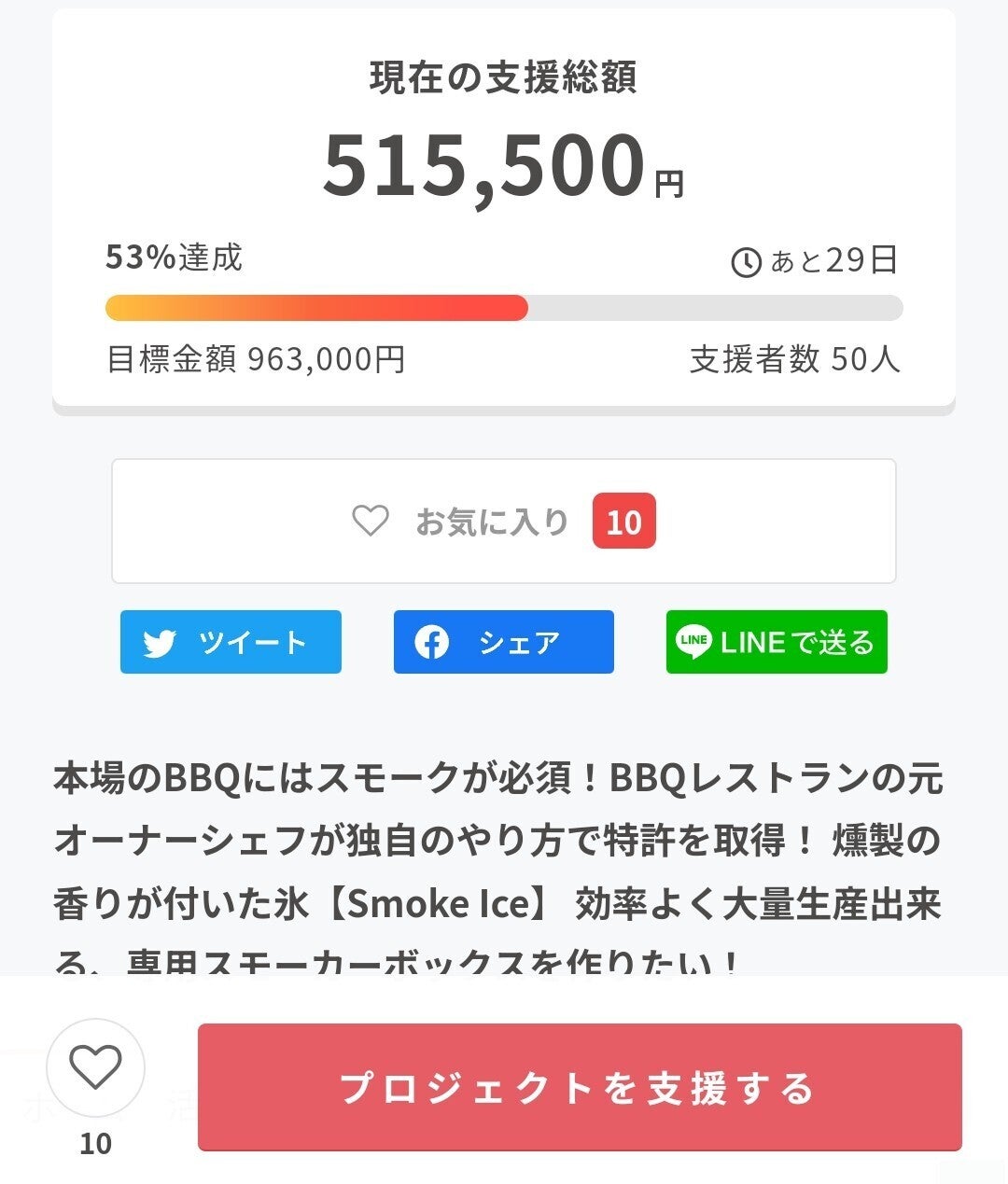The width and height of the screenshot is (1008, 1184).
Task: Click the Facebook logo icon
Action: [x=431, y=642]
